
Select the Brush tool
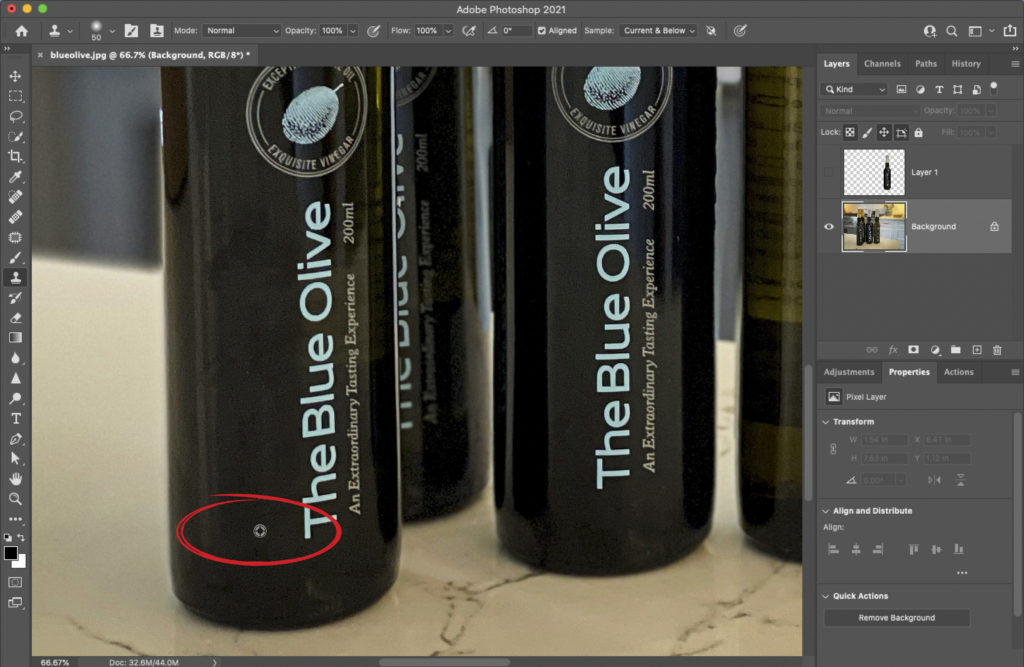(16, 257)
